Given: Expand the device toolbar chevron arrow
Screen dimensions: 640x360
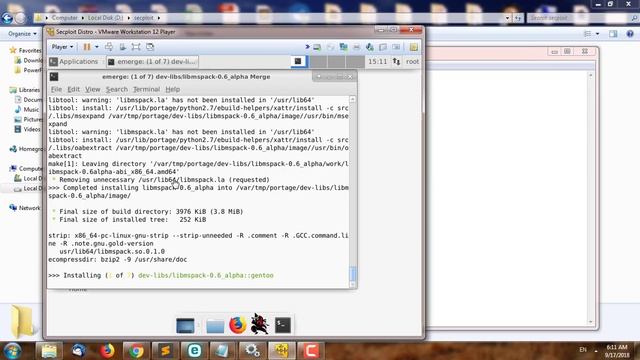Looking at the screenshot, I should [308, 47].
